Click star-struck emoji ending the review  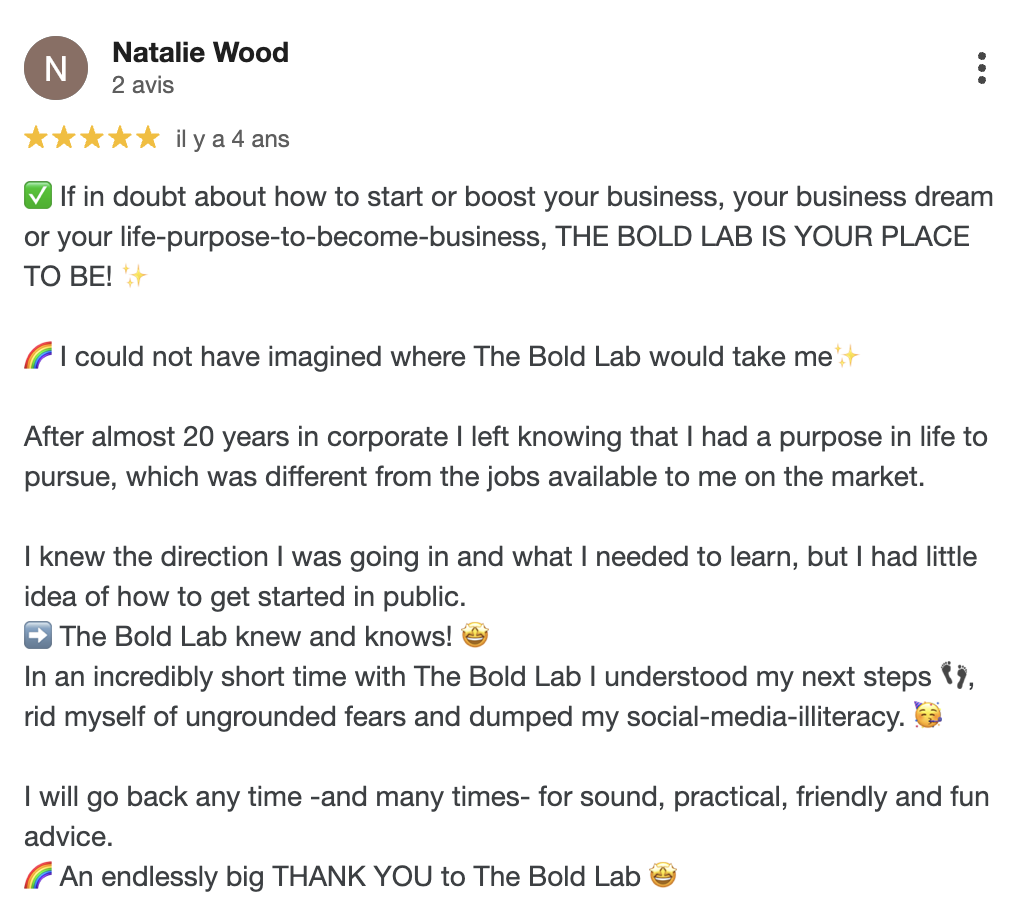click(x=663, y=876)
